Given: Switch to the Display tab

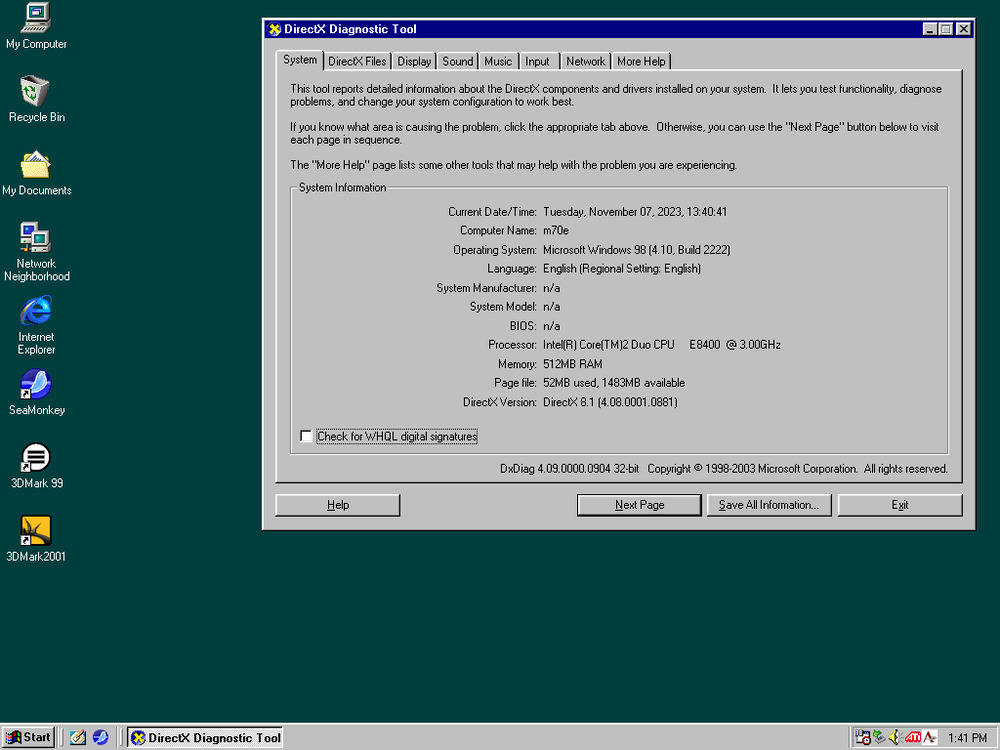Looking at the screenshot, I should pyautogui.click(x=414, y=61).
